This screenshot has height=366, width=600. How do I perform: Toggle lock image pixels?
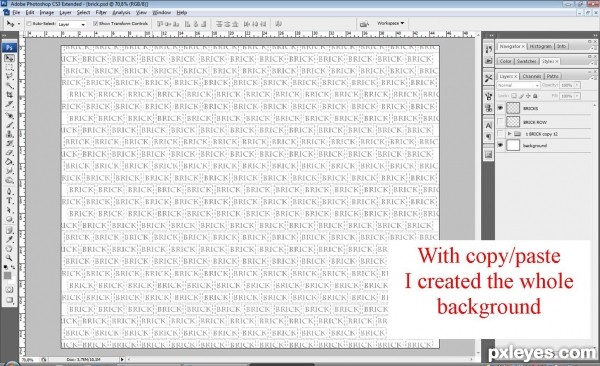click(521, 96)
